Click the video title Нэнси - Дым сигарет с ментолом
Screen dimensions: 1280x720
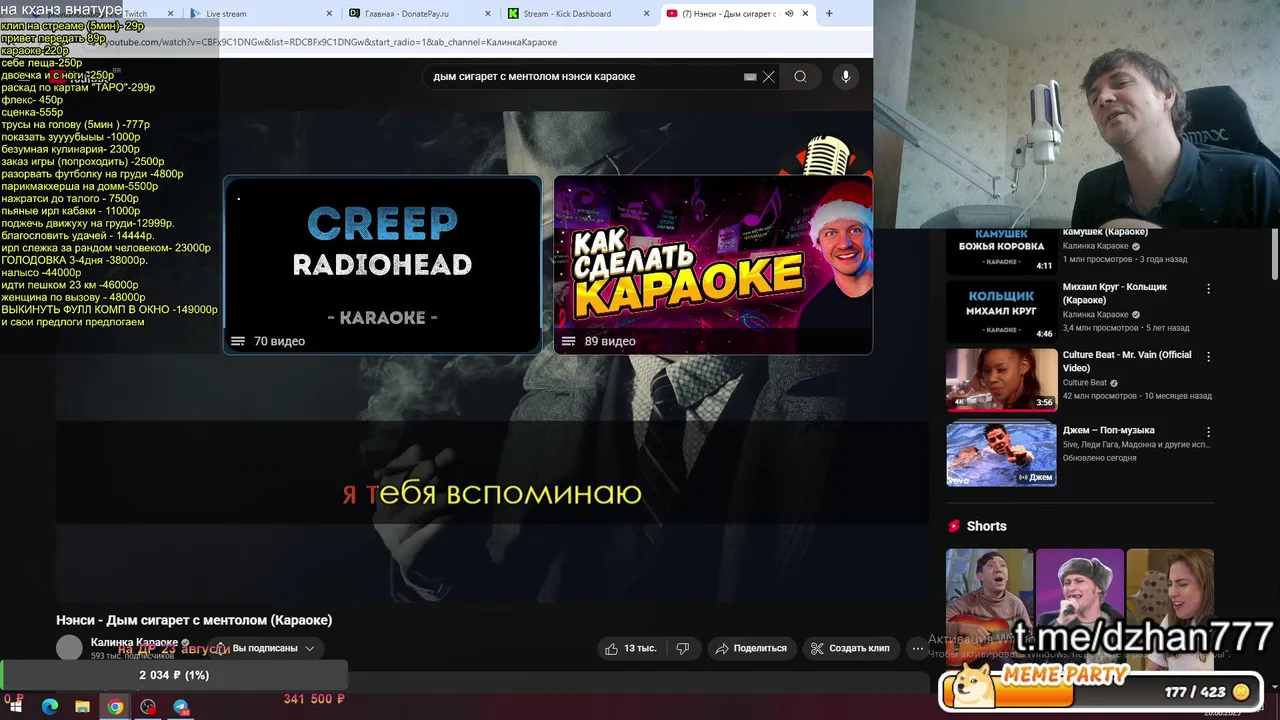[194, 620]
